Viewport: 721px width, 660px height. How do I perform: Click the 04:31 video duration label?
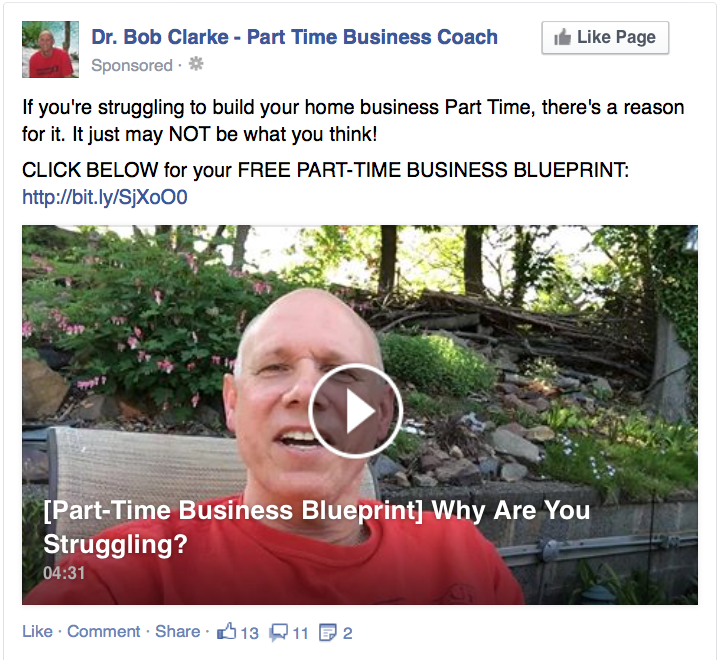click(64, 573)
